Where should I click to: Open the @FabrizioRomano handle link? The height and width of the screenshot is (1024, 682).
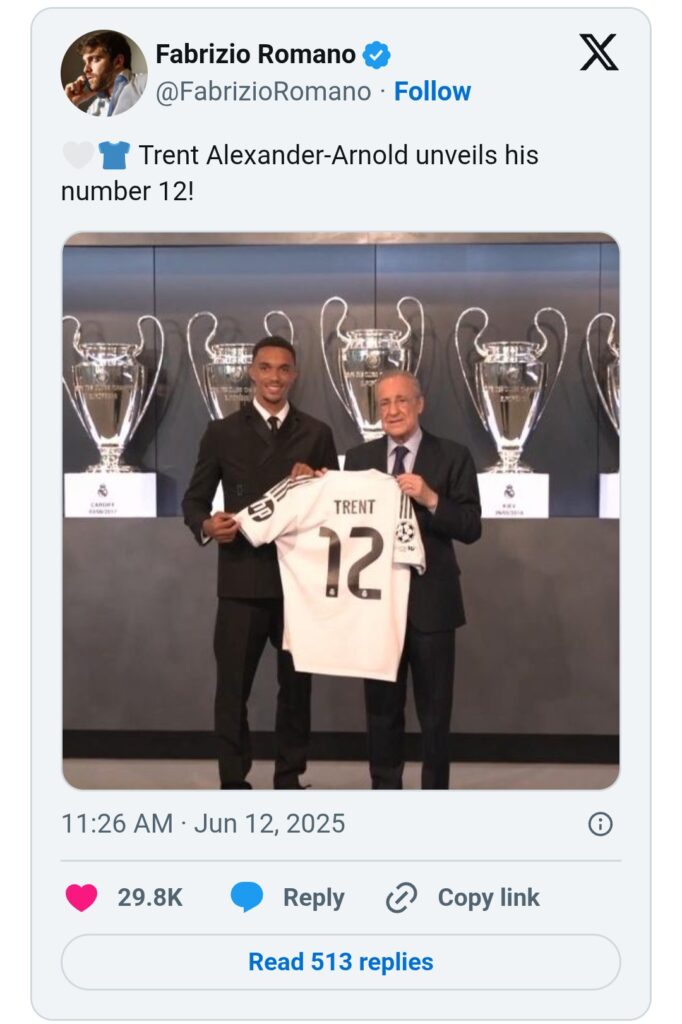[x=263, y=92]
